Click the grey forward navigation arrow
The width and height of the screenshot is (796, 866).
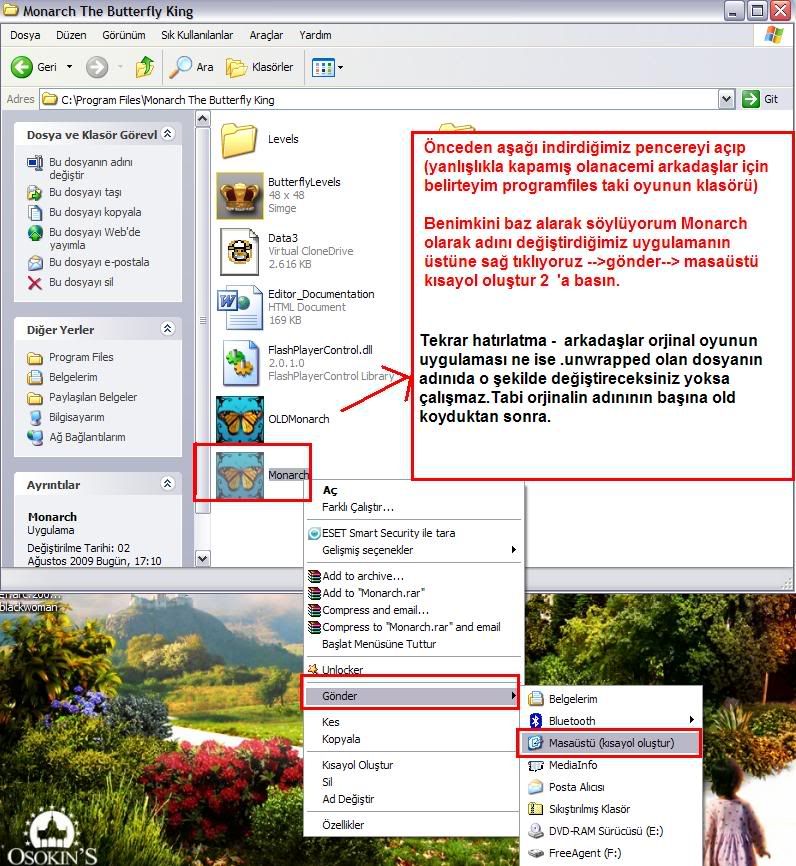(97, 67)
